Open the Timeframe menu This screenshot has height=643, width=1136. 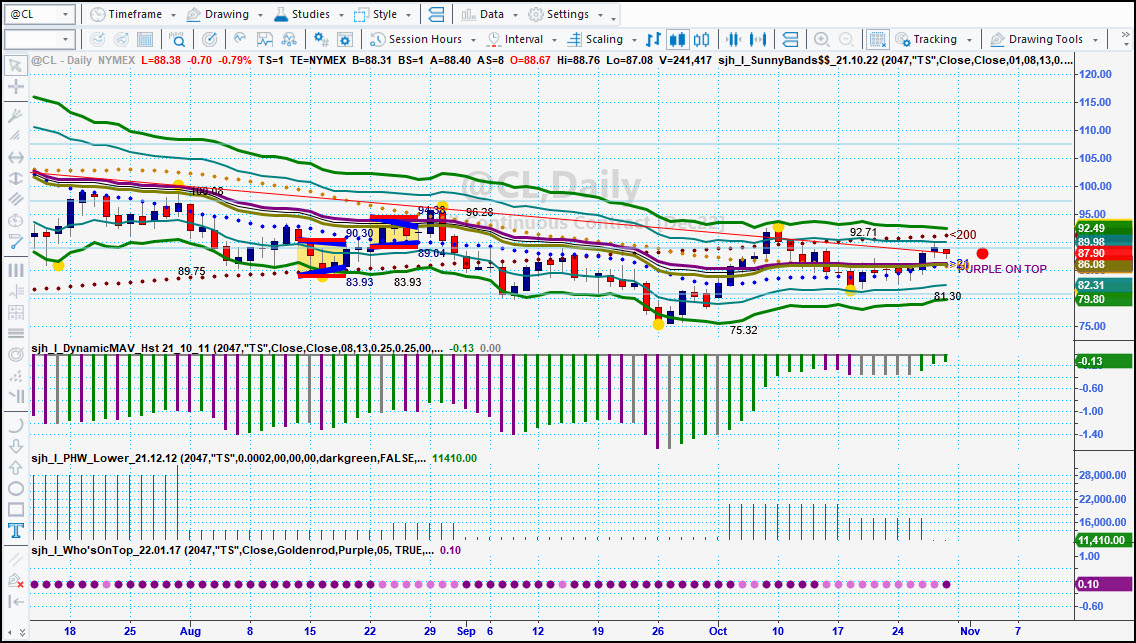tap(133, 14)
